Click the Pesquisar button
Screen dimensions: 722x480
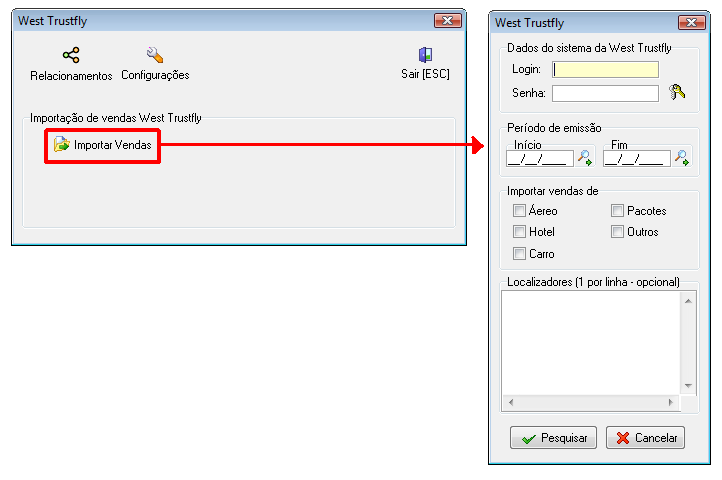553,438
